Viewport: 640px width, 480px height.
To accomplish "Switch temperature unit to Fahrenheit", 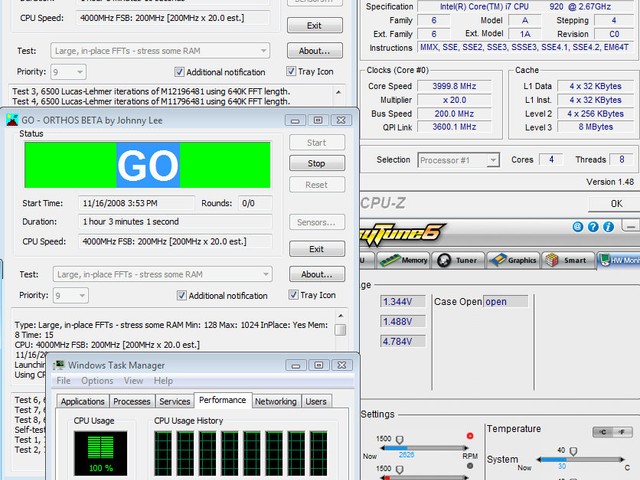I will click(623, 432).
